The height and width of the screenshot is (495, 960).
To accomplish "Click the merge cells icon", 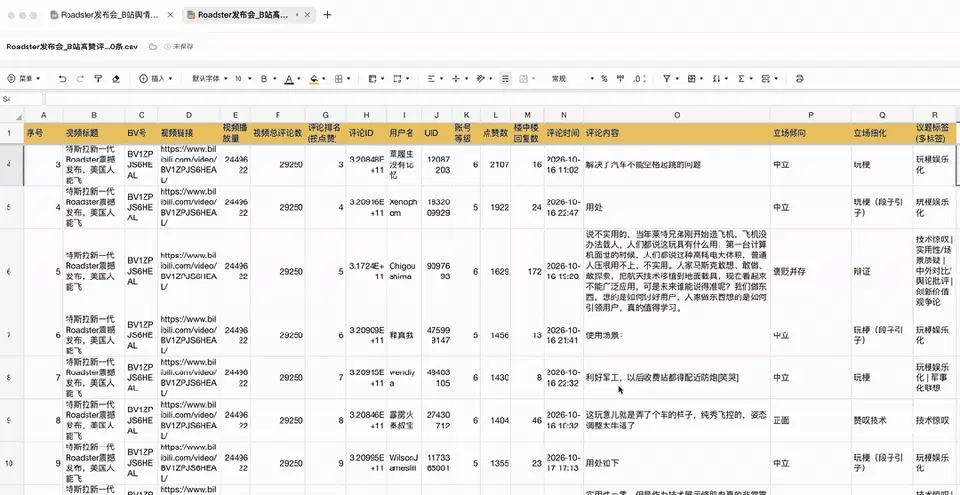I will (x=397, y=78).
